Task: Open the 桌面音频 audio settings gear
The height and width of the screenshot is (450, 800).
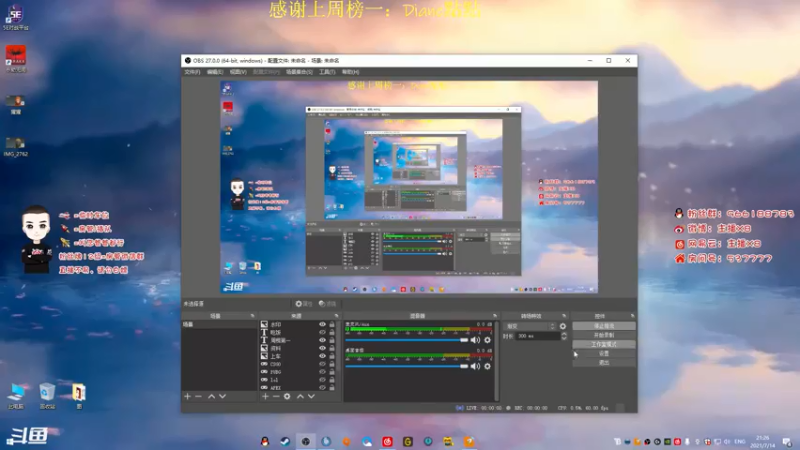Action: tap(488, 366)
